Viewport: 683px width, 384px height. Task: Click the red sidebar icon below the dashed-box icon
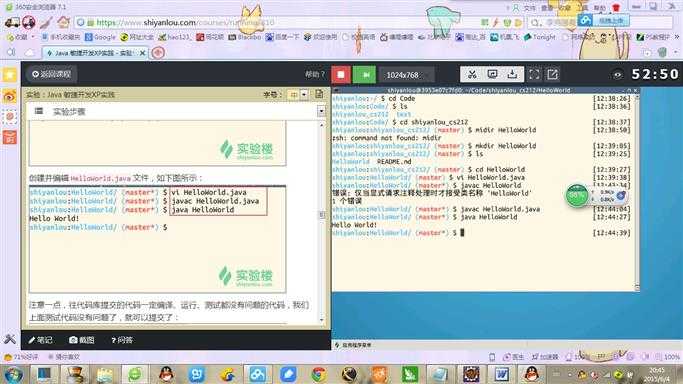pos(10,138)
